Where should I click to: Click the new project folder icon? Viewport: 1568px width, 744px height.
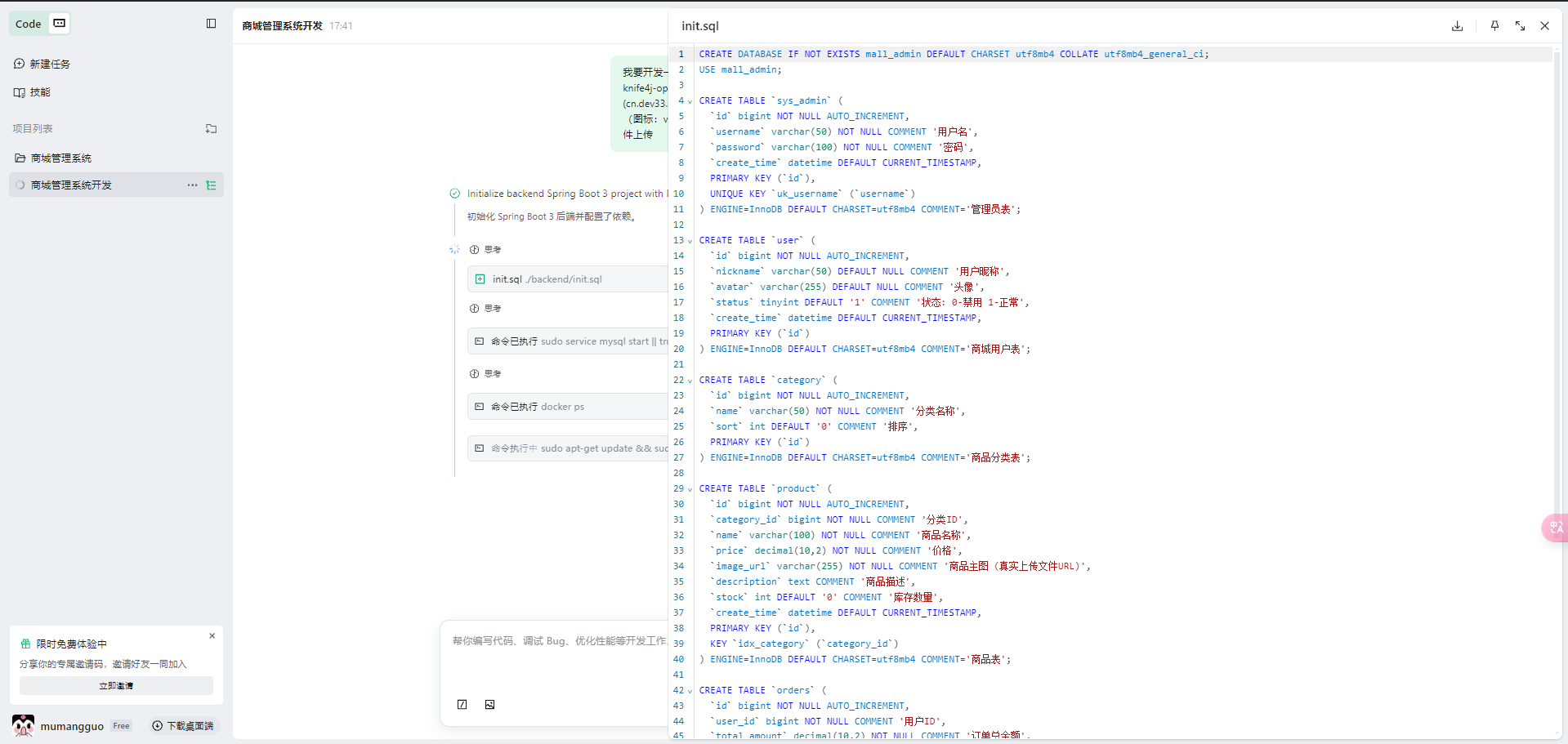coord(211,129)
